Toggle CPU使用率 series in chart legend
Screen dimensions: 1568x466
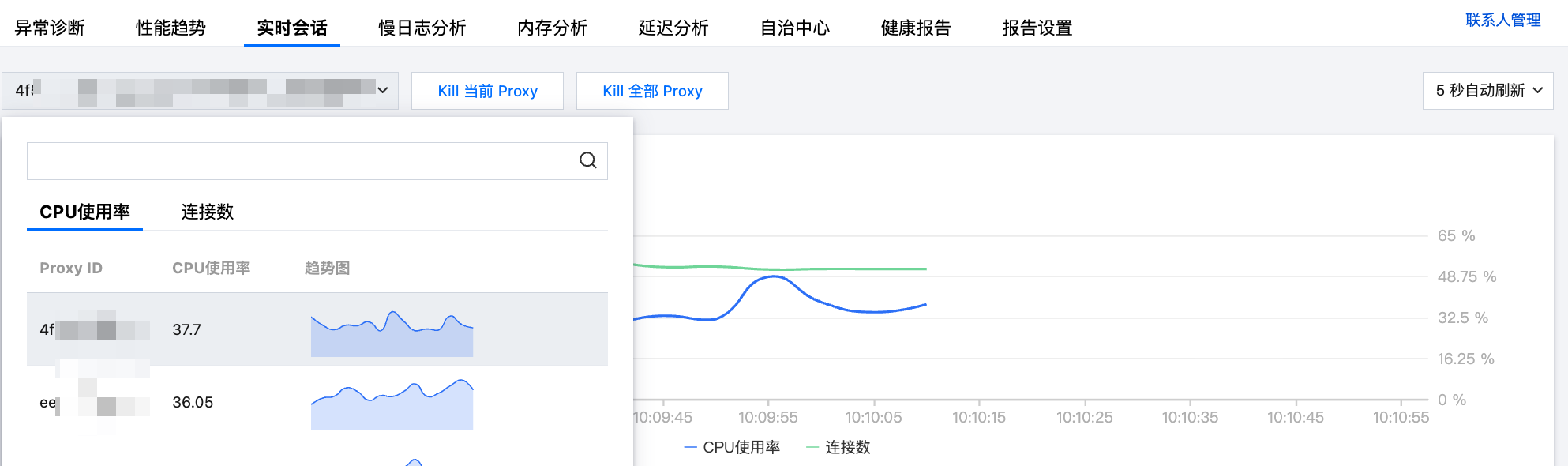click(732, 447)
